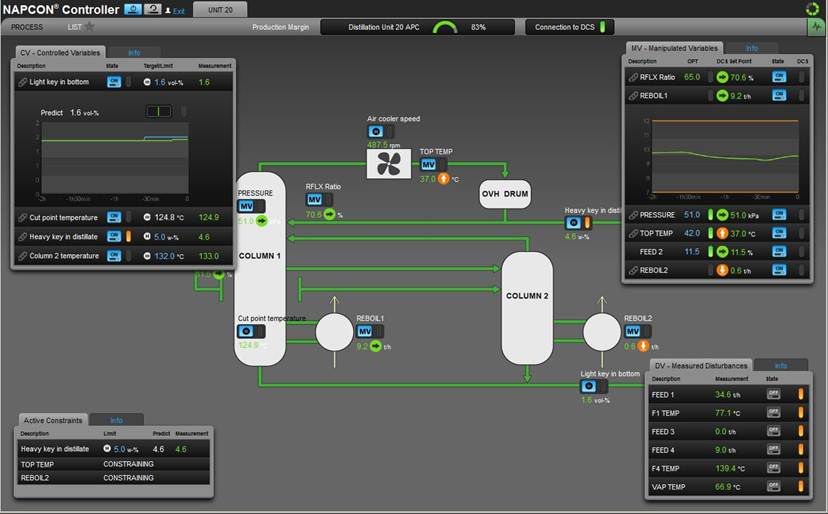Open the PROCESS view
Screen dimensions: 828x514
tap(27, 27)
